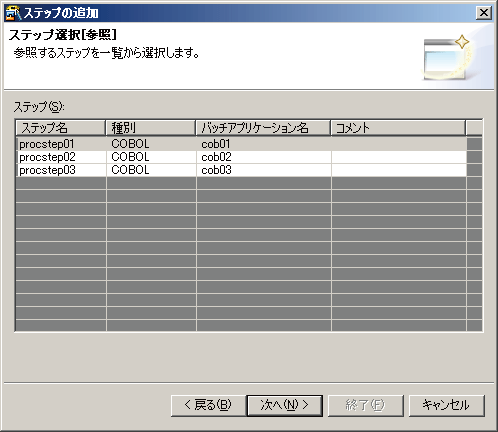Select the procstep03 row
The image size is (498, 432).
[241, 170]
